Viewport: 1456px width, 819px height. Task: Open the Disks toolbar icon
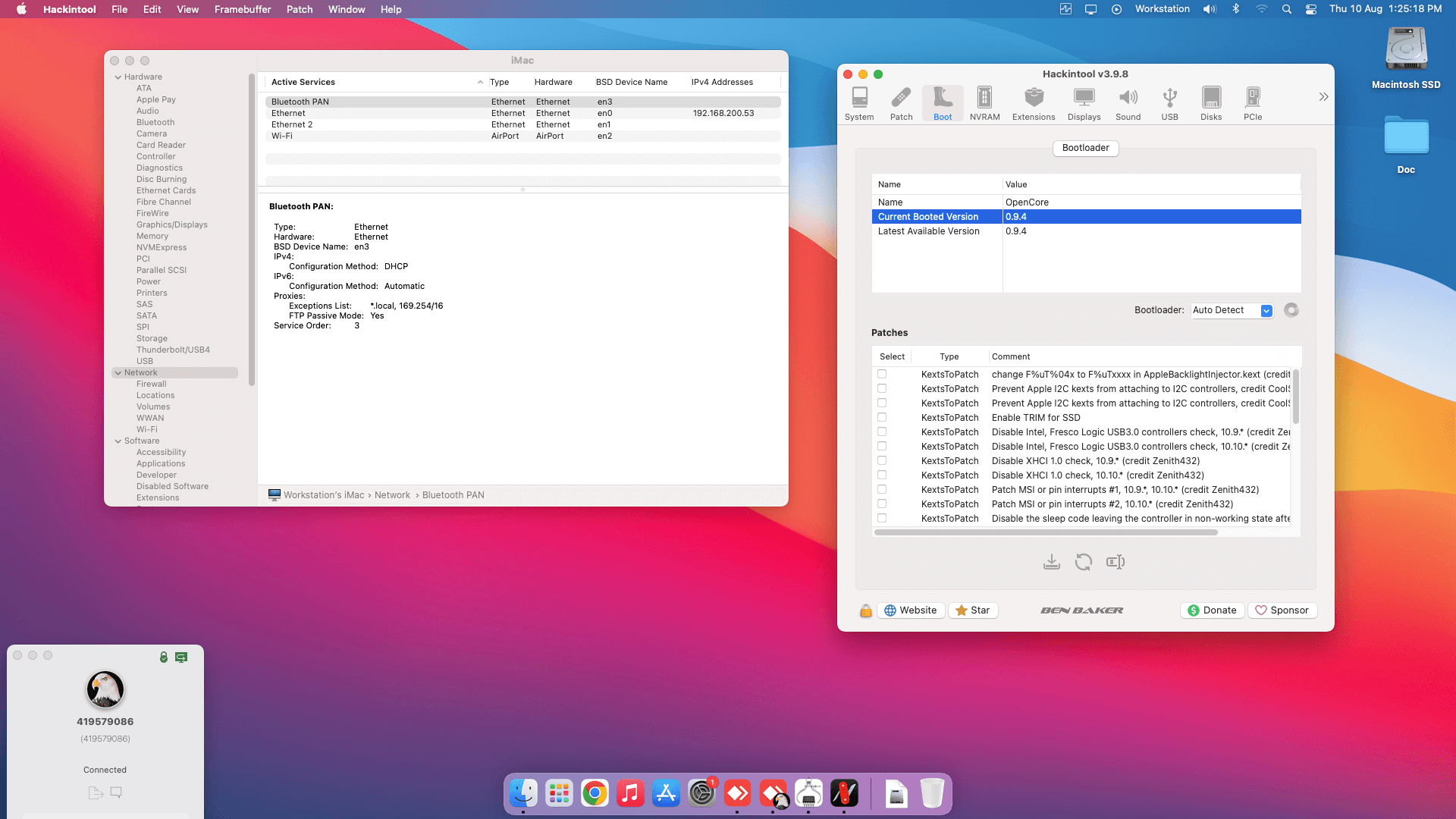click(1211, 103)
